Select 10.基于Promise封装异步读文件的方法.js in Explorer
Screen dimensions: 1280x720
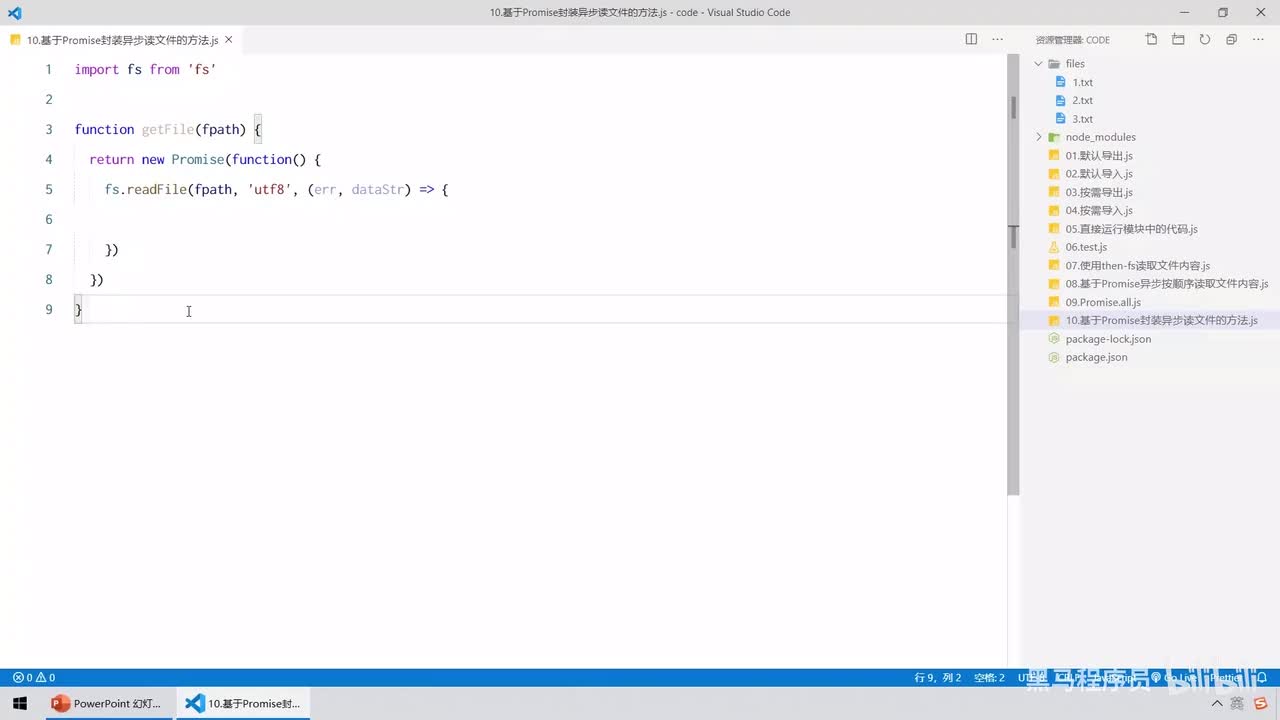click(x=1150, y=320)
